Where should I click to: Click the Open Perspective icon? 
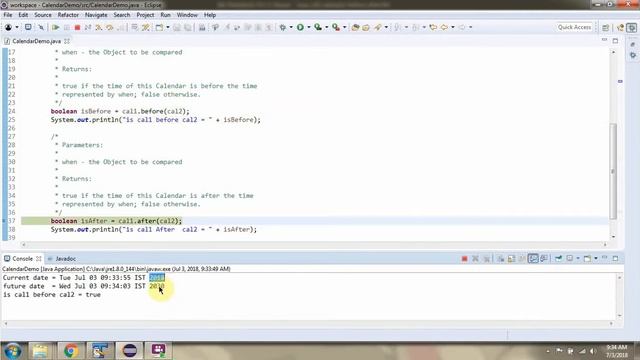tap(606, 27)
